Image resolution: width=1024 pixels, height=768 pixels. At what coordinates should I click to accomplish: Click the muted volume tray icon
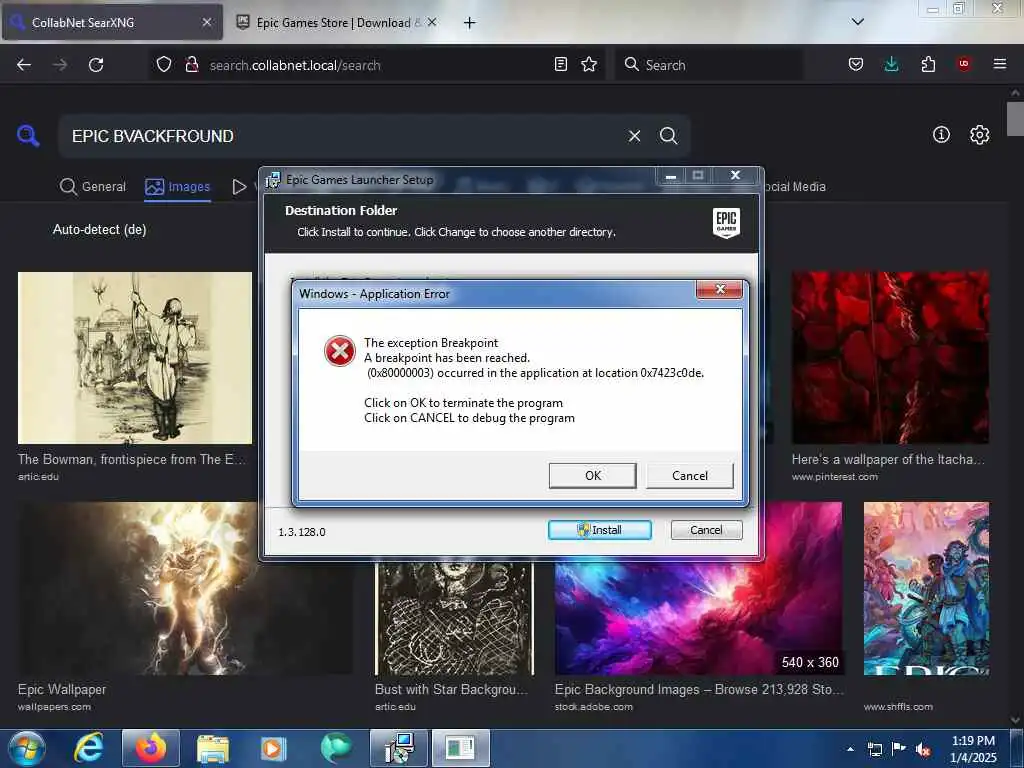(923, 749)
